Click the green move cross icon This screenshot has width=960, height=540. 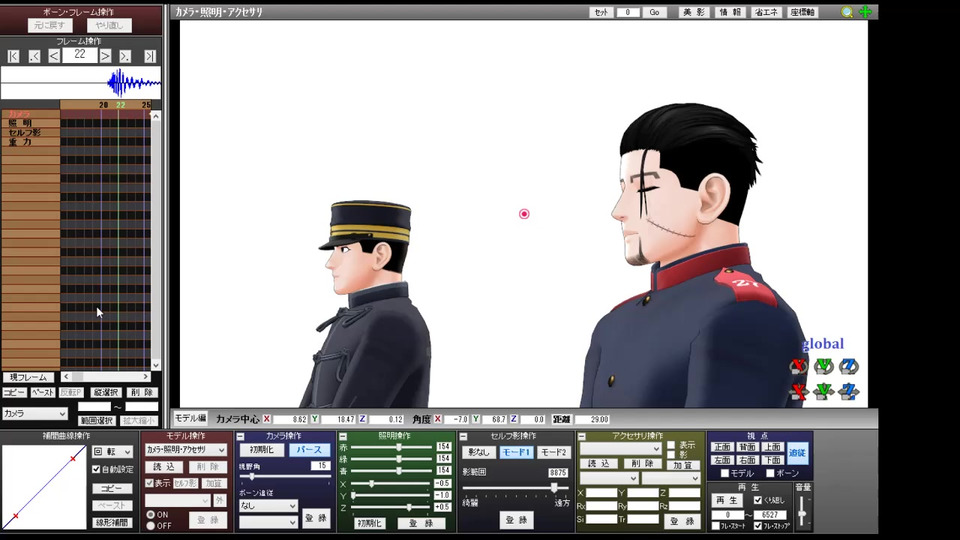[x=865, y=12]
